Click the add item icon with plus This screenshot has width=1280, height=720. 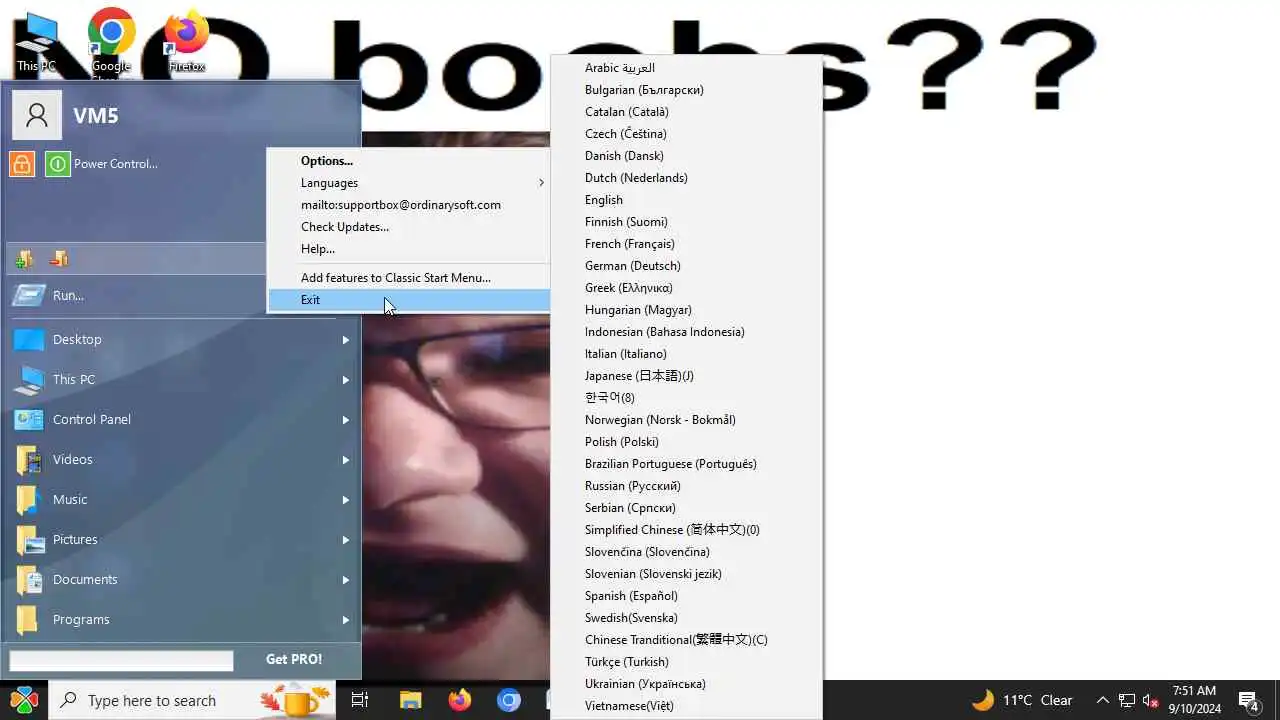click(23, 259)
